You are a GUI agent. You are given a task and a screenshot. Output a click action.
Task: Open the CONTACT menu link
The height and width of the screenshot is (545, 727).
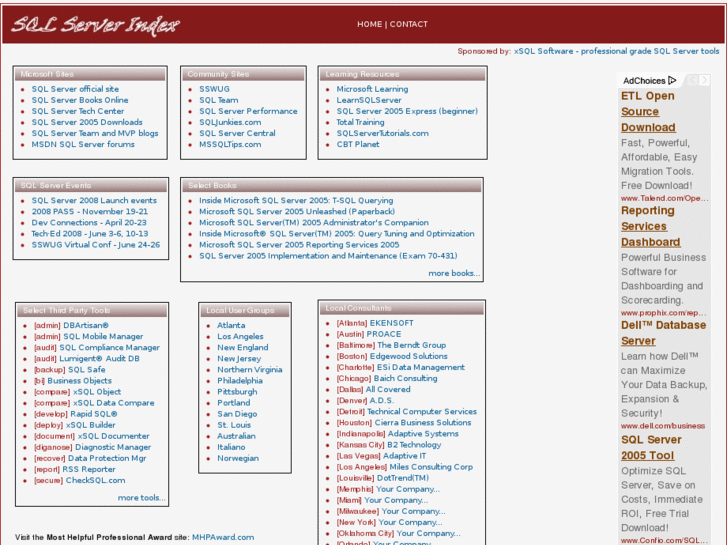408,24
